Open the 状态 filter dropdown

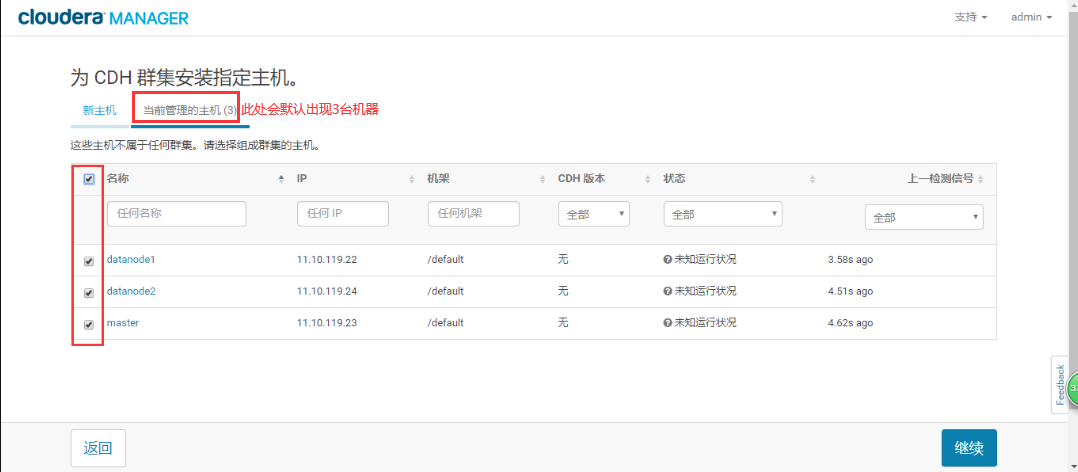pos(723,214)
